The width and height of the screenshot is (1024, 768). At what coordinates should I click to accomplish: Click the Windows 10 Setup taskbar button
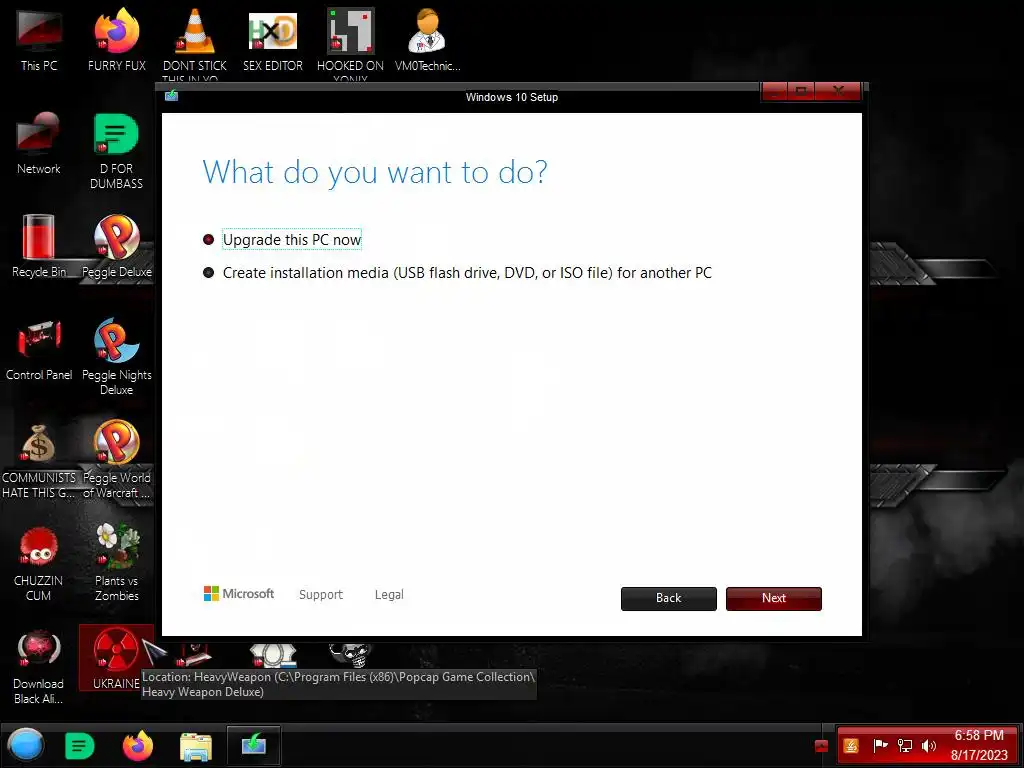[x=254, y=745]
